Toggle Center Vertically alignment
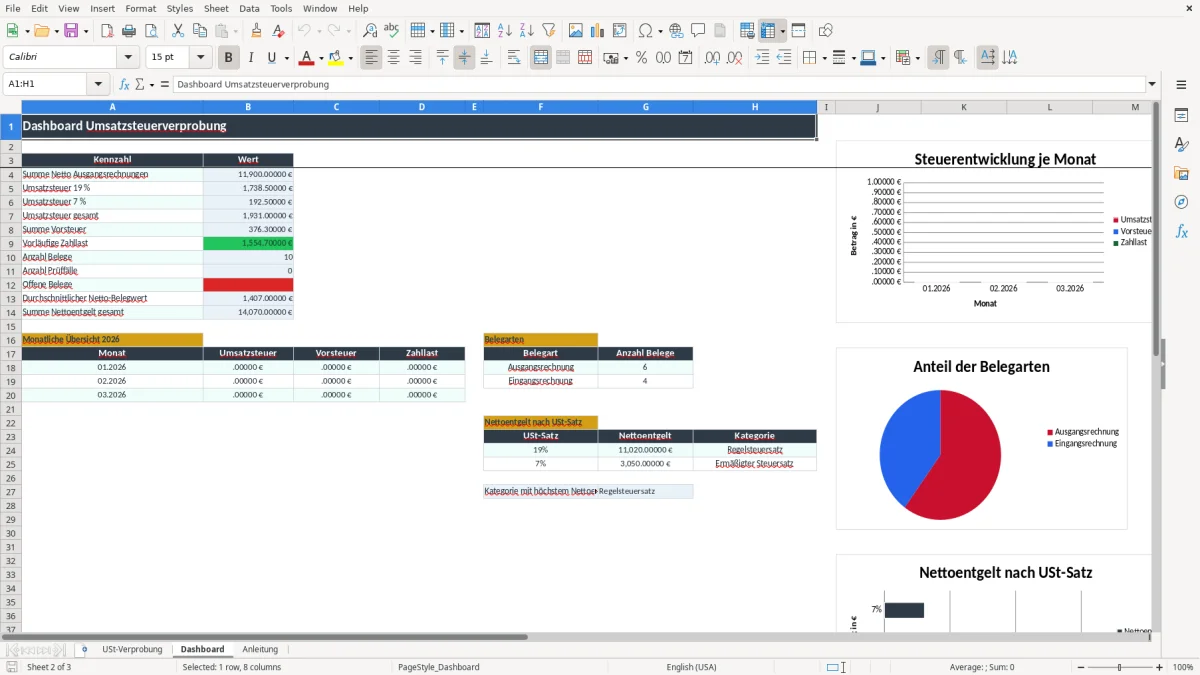 464,58
